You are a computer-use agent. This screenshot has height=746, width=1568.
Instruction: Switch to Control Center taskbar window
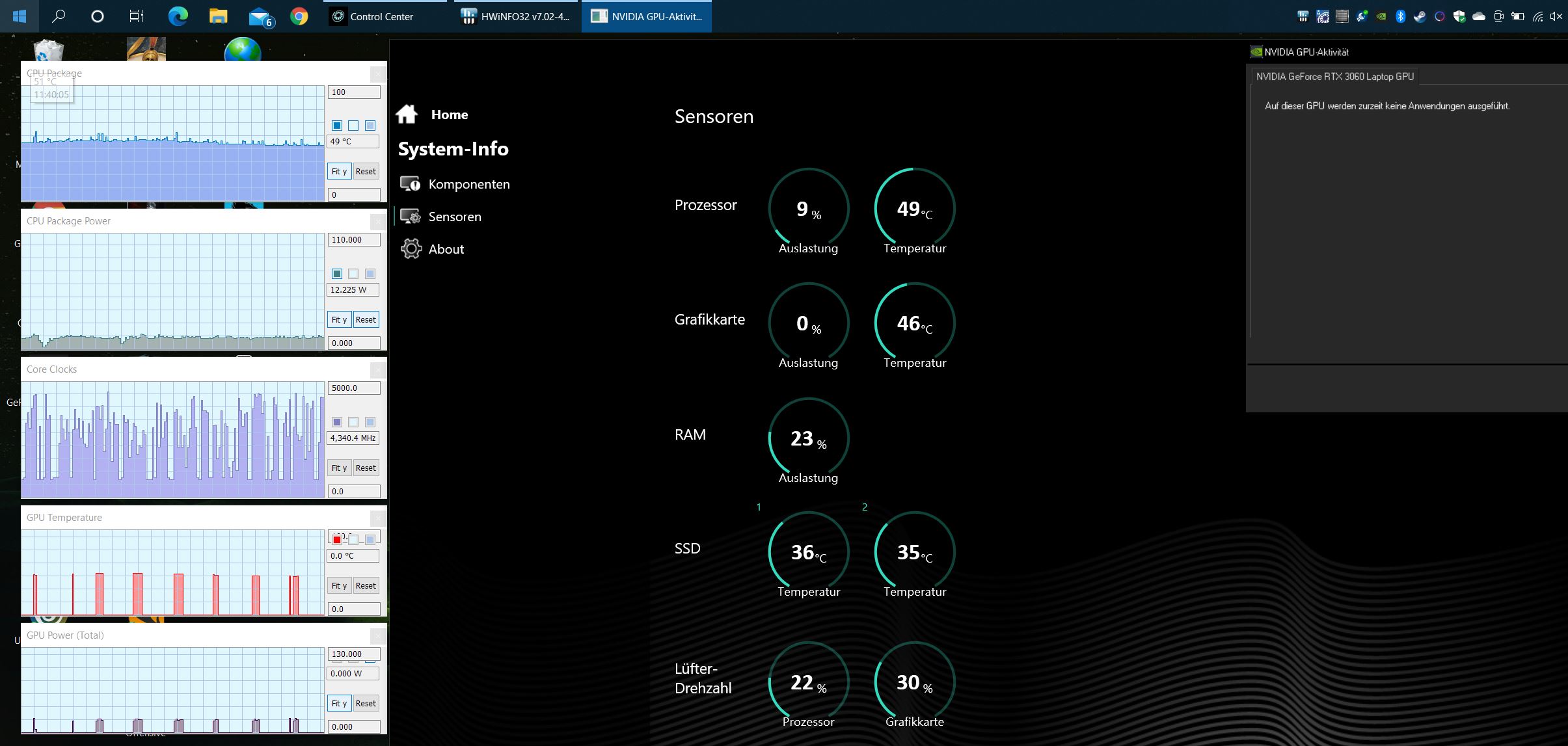click(x=385, y=16)
